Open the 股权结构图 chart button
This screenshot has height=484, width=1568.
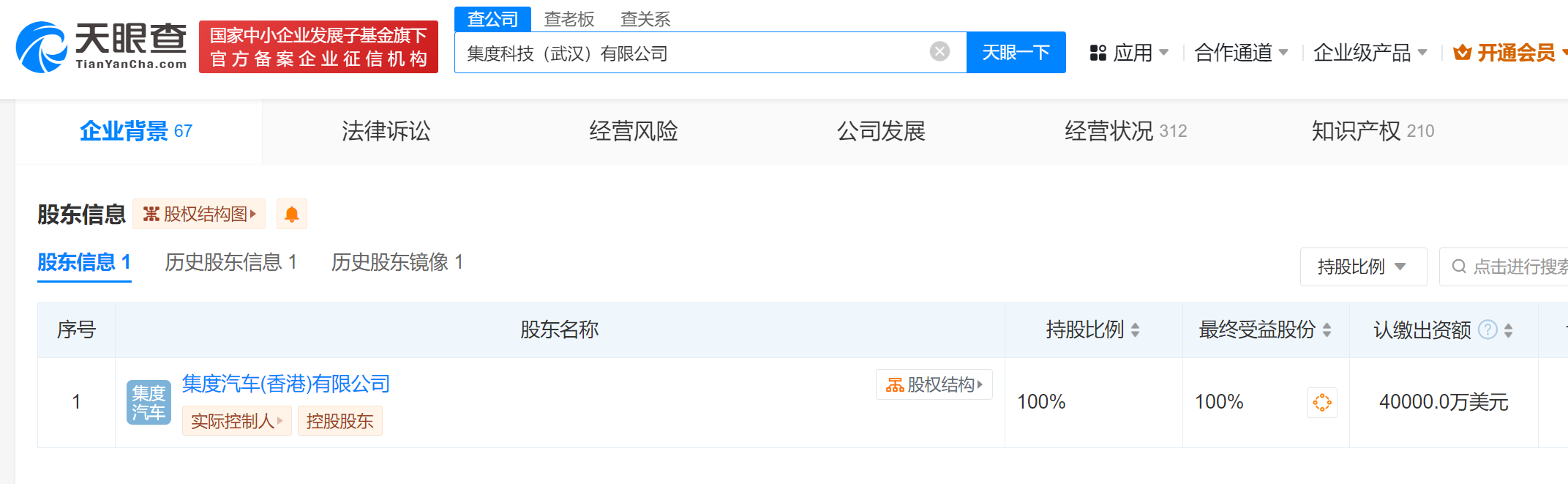click(199, 214)
